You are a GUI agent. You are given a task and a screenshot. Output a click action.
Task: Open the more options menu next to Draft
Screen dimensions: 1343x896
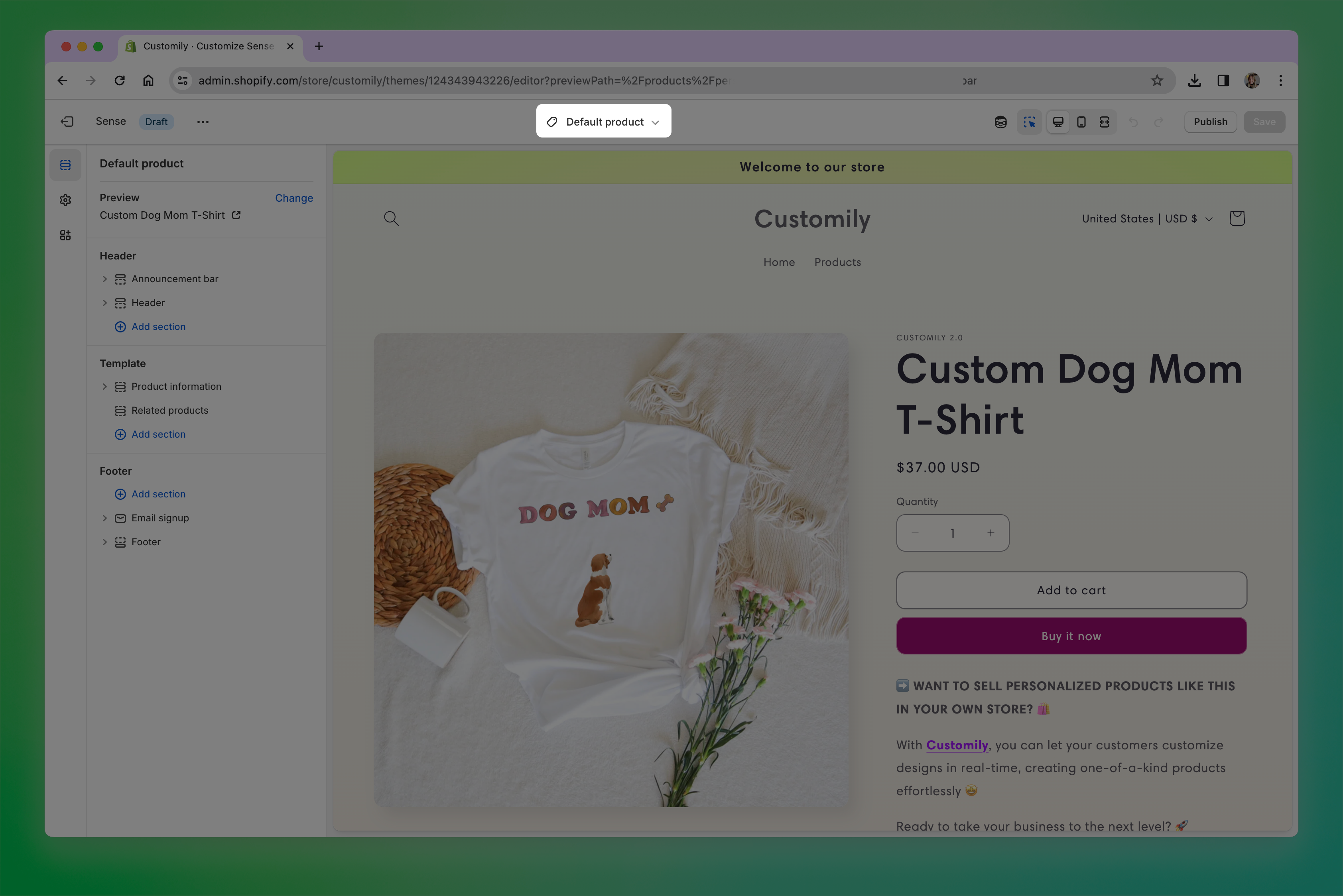click(203, 121)
